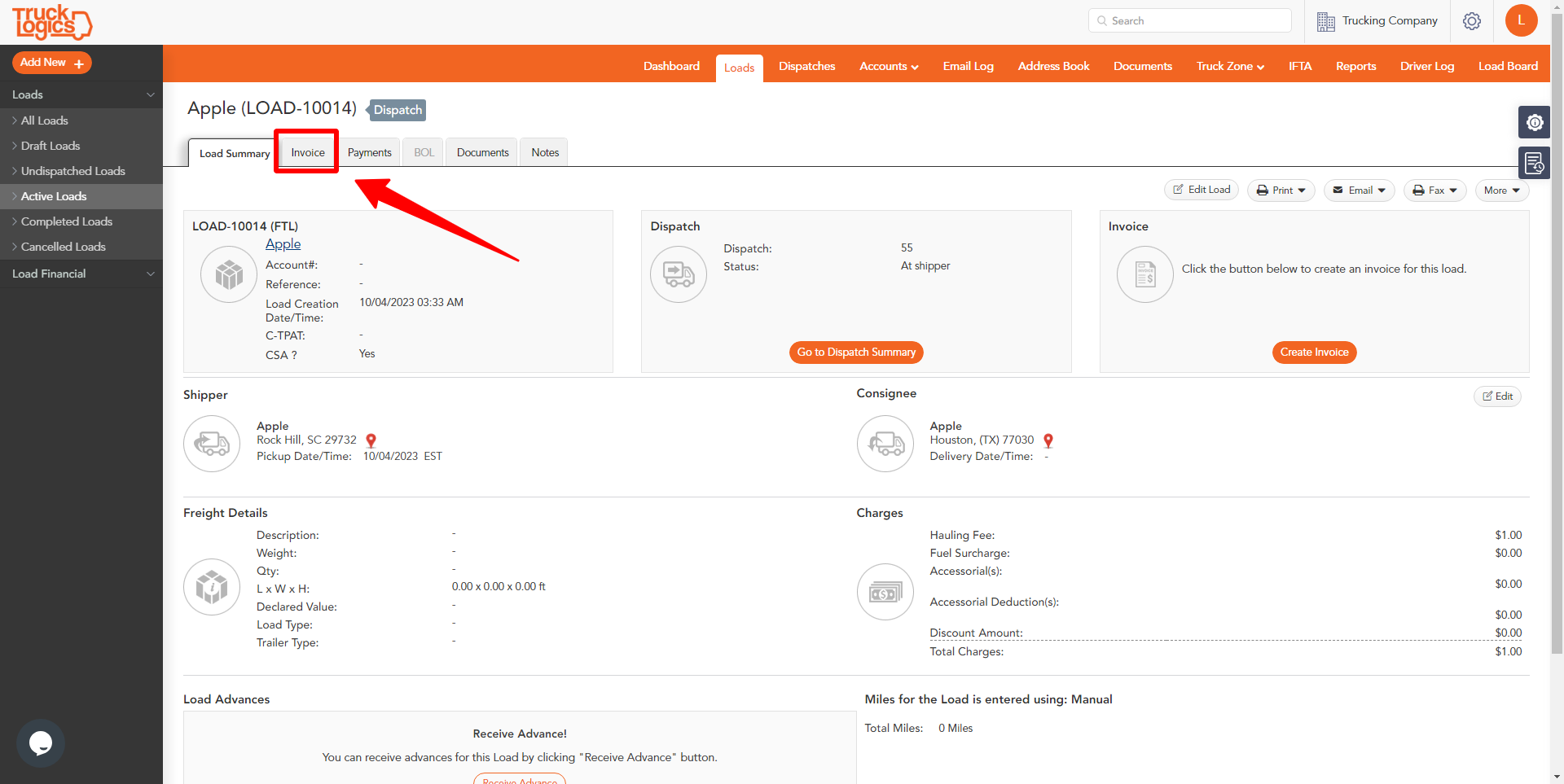1564x784 pixels.
Task: Click the freight package icon in Freight Details
Action: (x=212, y=586)
